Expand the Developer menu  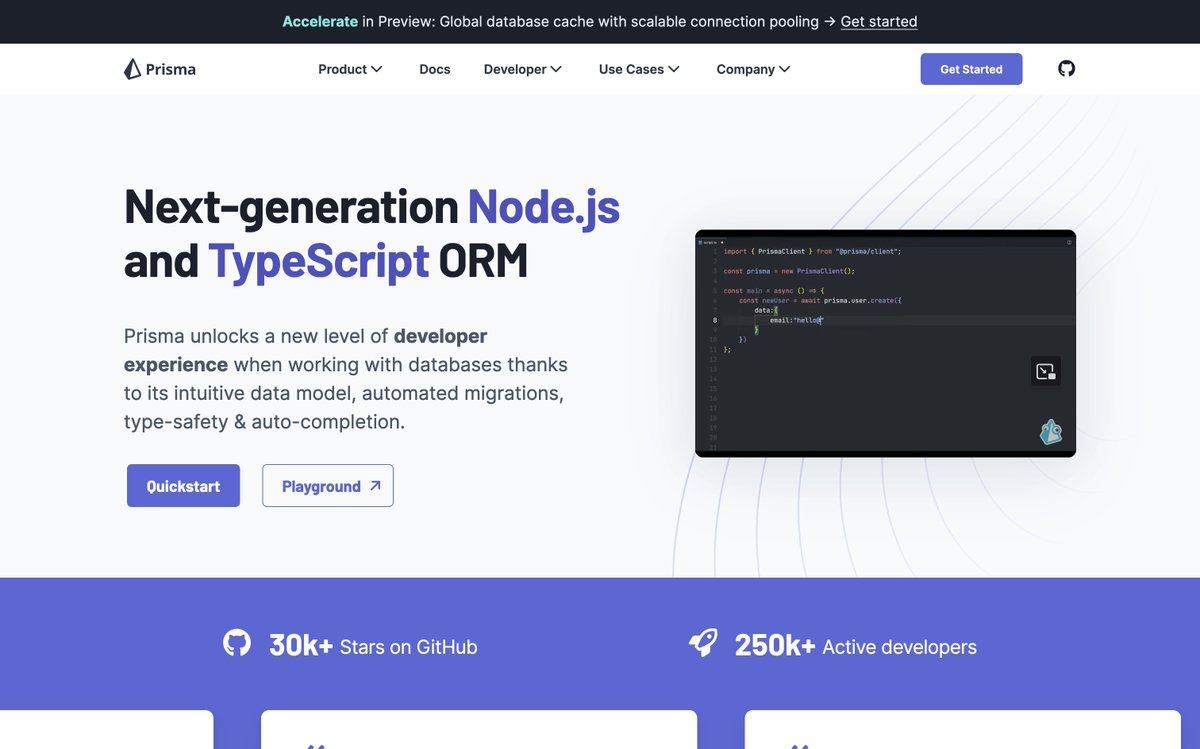522,69
